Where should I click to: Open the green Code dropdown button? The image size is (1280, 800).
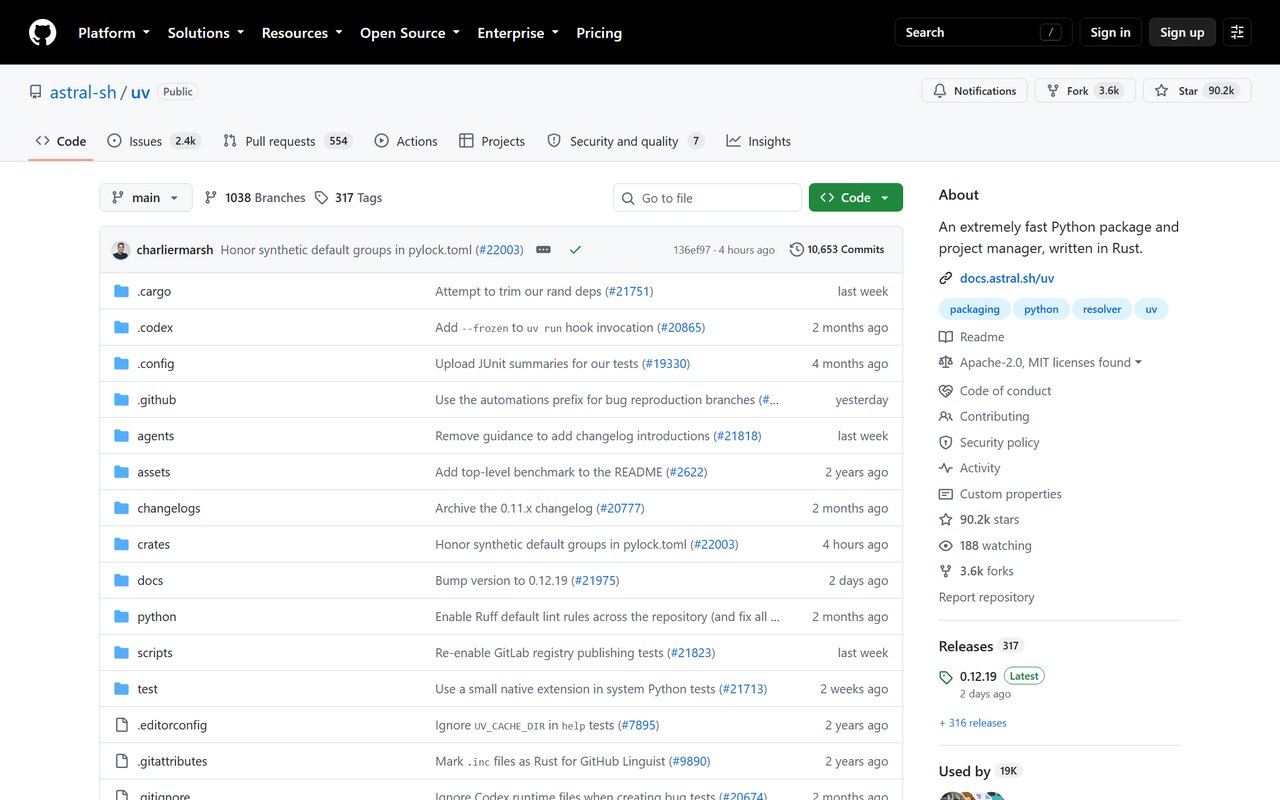coord(856,197)
